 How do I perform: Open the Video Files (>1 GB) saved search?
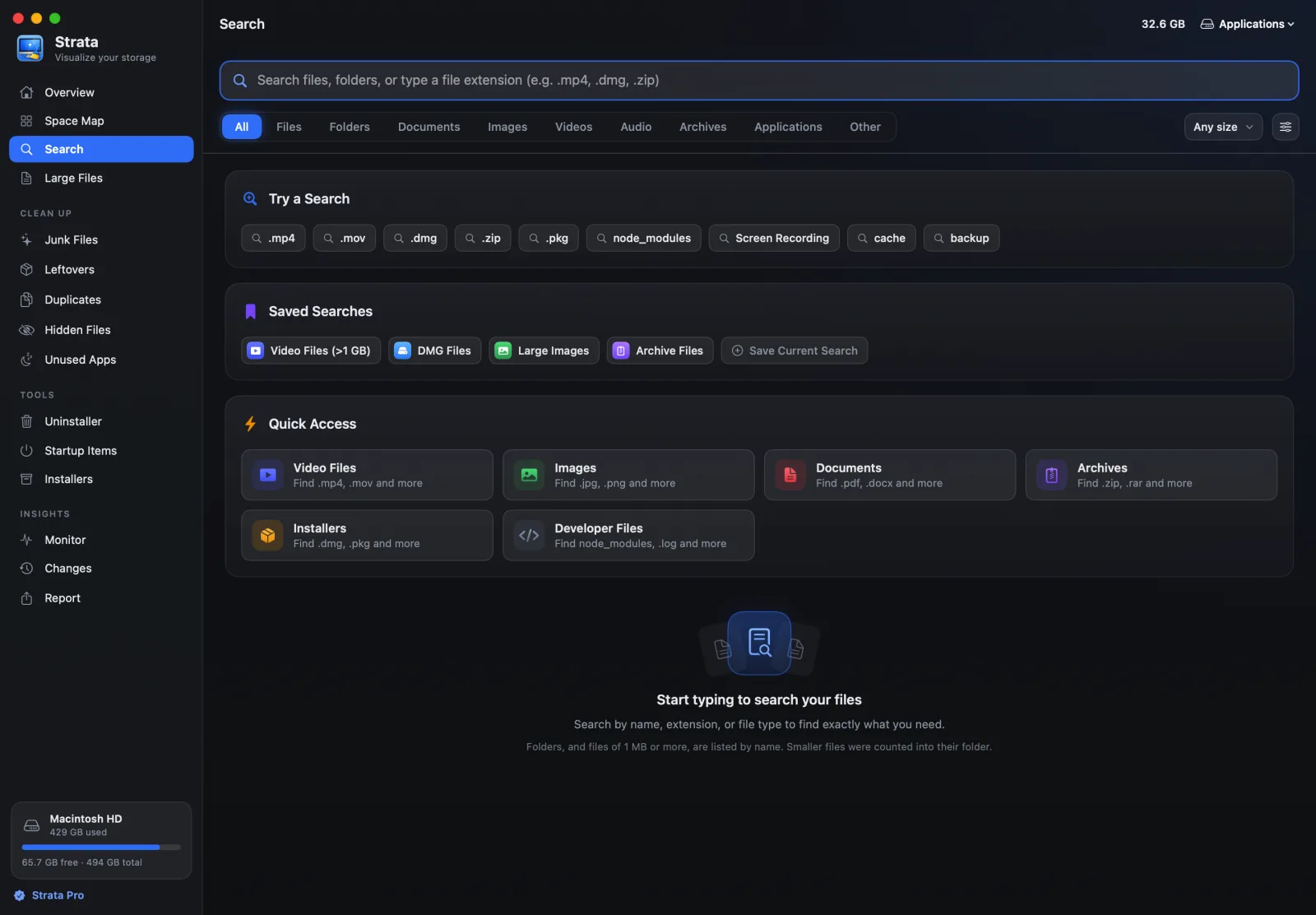click(x=311, y=351)
